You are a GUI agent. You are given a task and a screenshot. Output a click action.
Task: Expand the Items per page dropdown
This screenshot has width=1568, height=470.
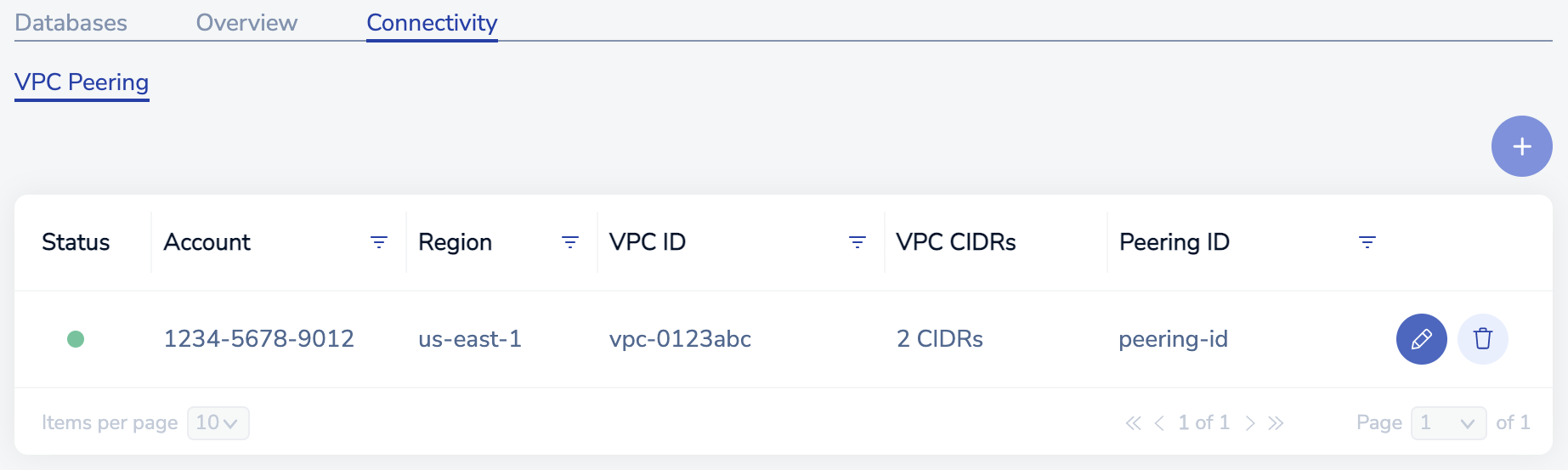click(x=218, y=423)
